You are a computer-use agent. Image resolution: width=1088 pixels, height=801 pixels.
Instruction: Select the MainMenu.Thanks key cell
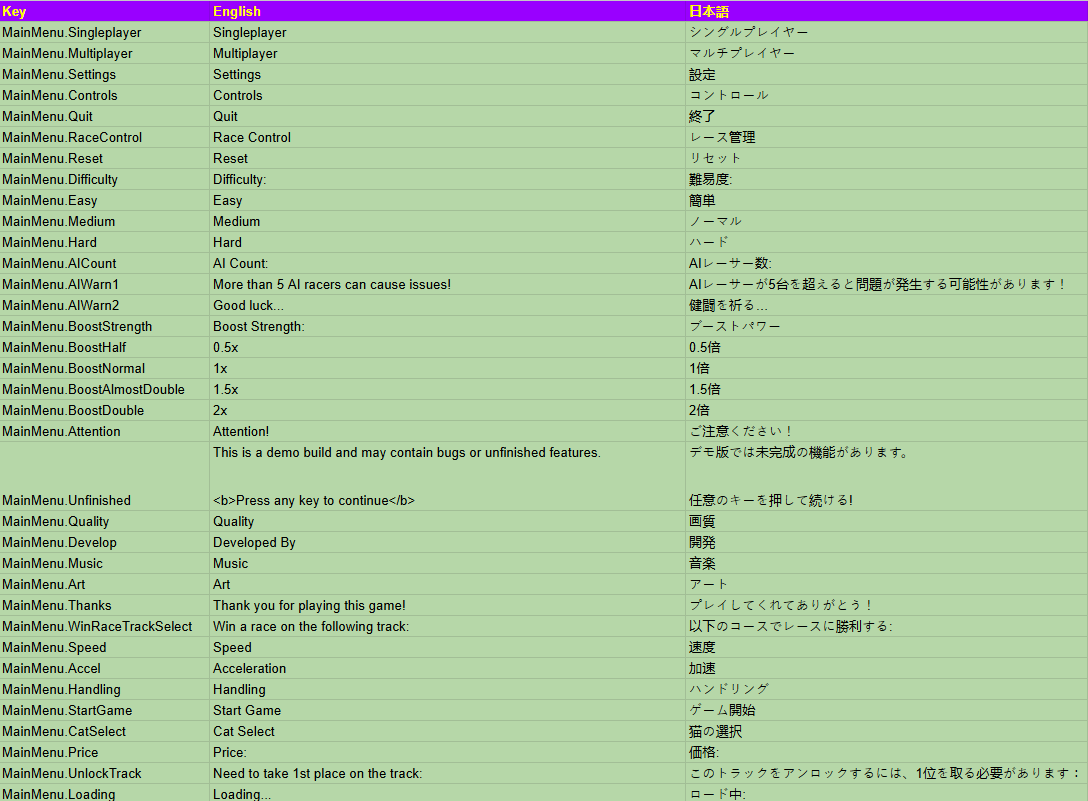pos(105,605)
